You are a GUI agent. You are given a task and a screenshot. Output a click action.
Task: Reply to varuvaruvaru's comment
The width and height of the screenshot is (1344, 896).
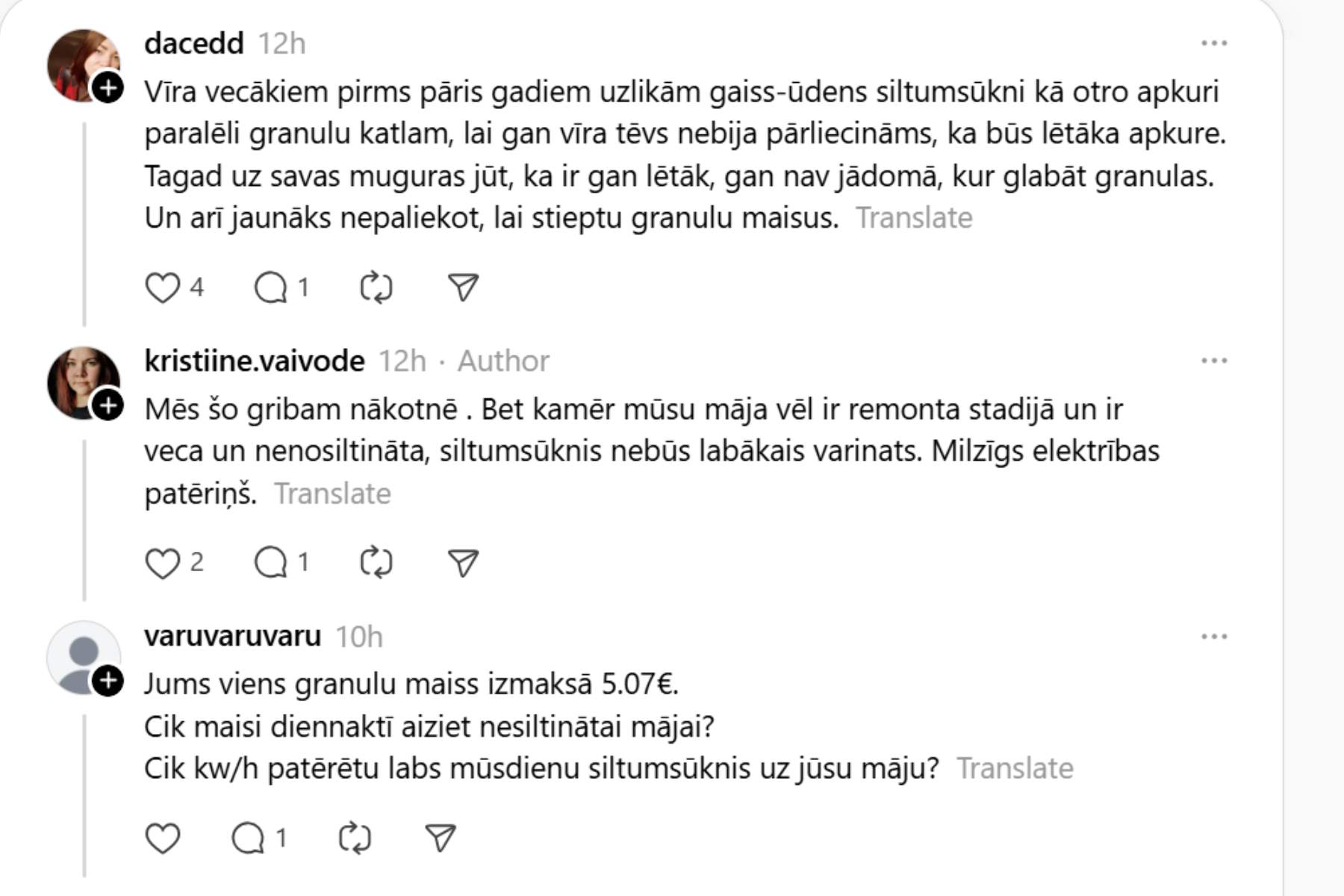pos(249,838)
